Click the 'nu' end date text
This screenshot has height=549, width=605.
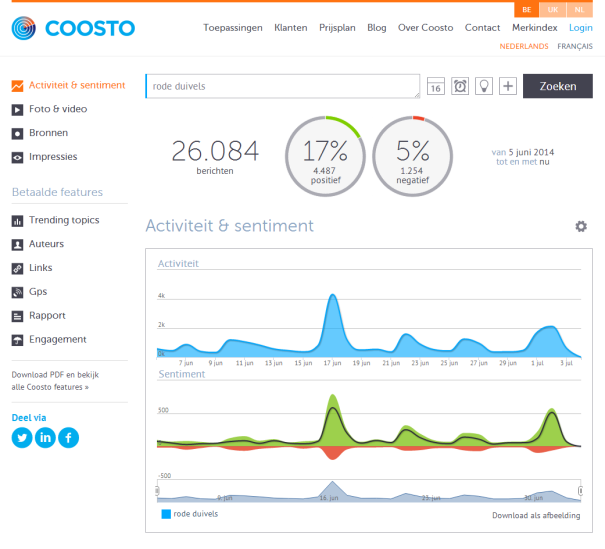[544, 162]
